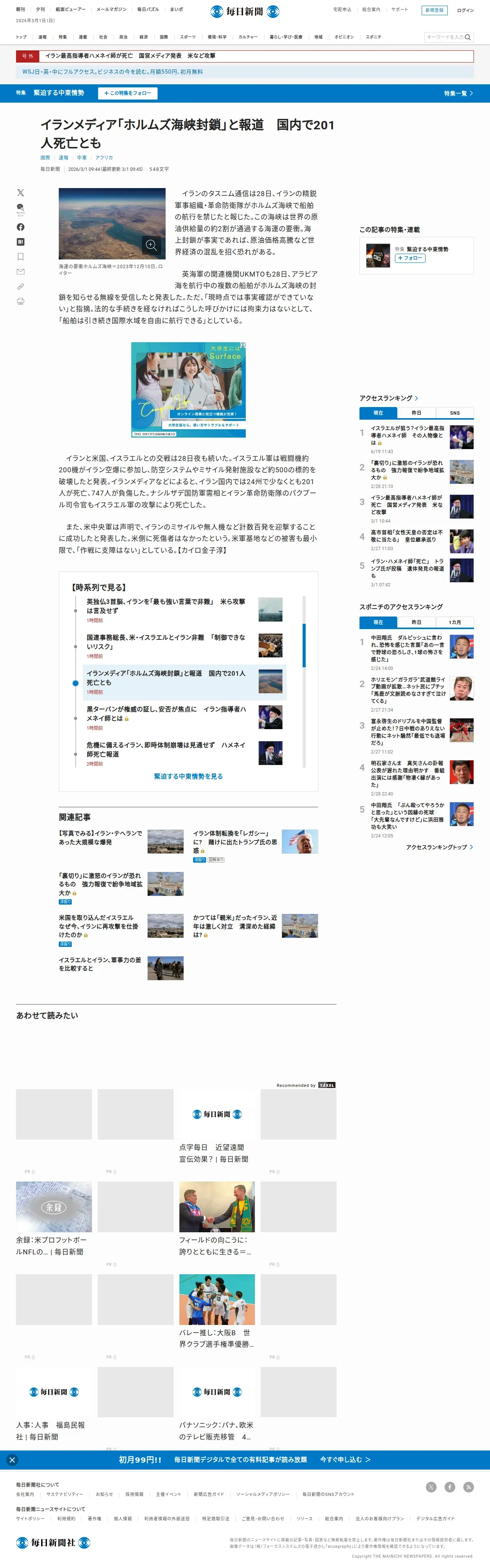Open related article イラン体制転換を「レガシー」
490x1568 pixels.
tap(256, 845)
